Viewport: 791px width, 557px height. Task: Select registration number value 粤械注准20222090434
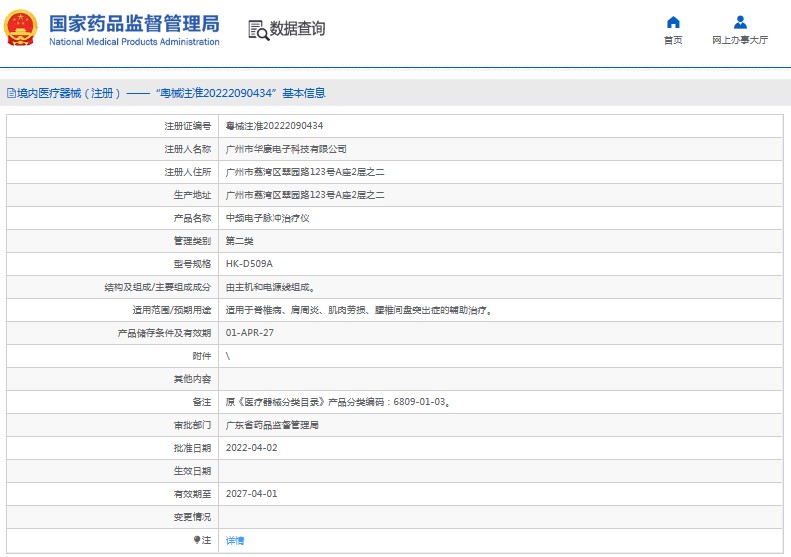point(274,126)
